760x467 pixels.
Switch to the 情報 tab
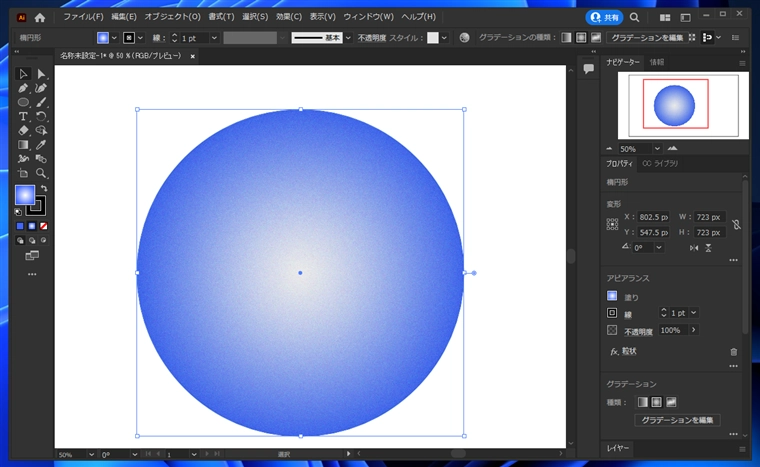click(657, 62)
